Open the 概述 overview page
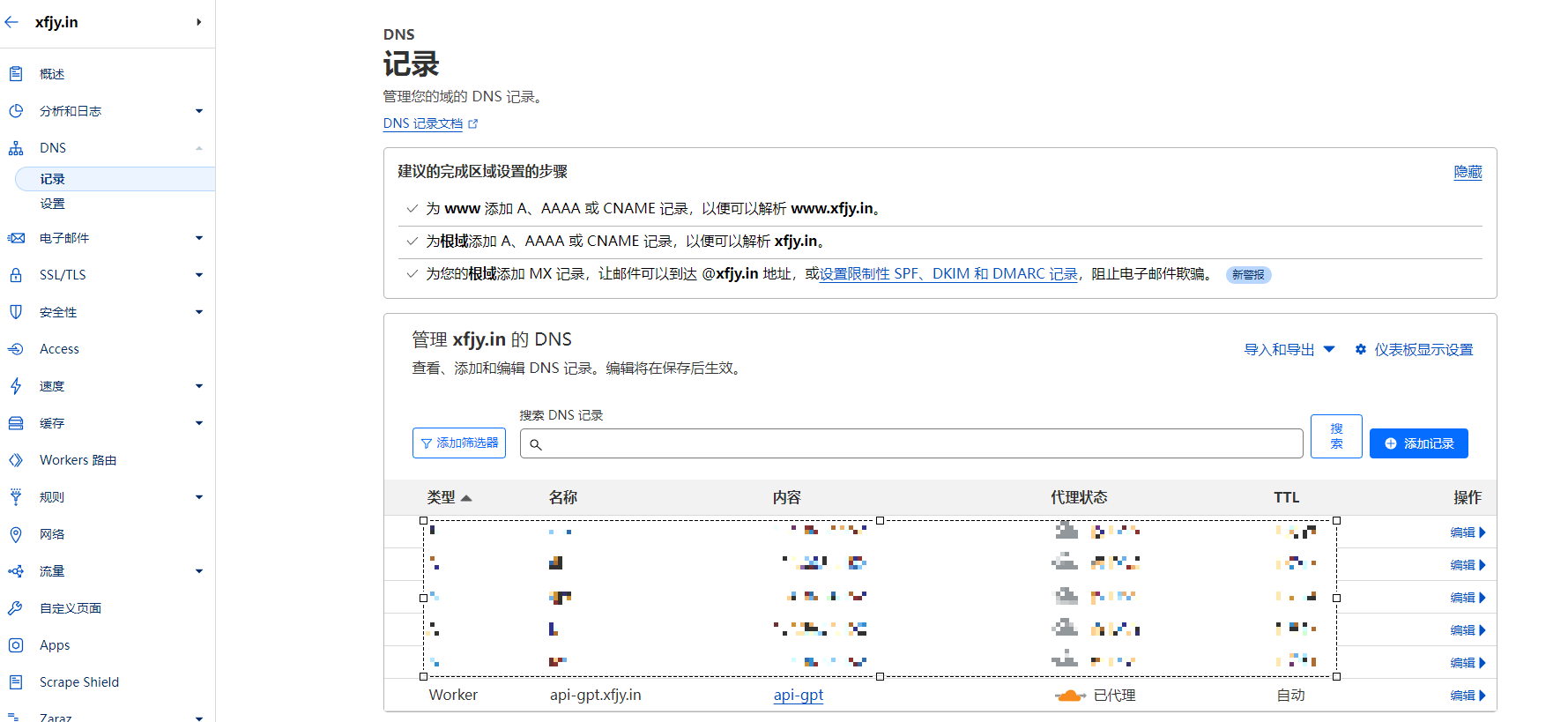This screenshot has width=1568, height=722. click(x=52, y=74)
